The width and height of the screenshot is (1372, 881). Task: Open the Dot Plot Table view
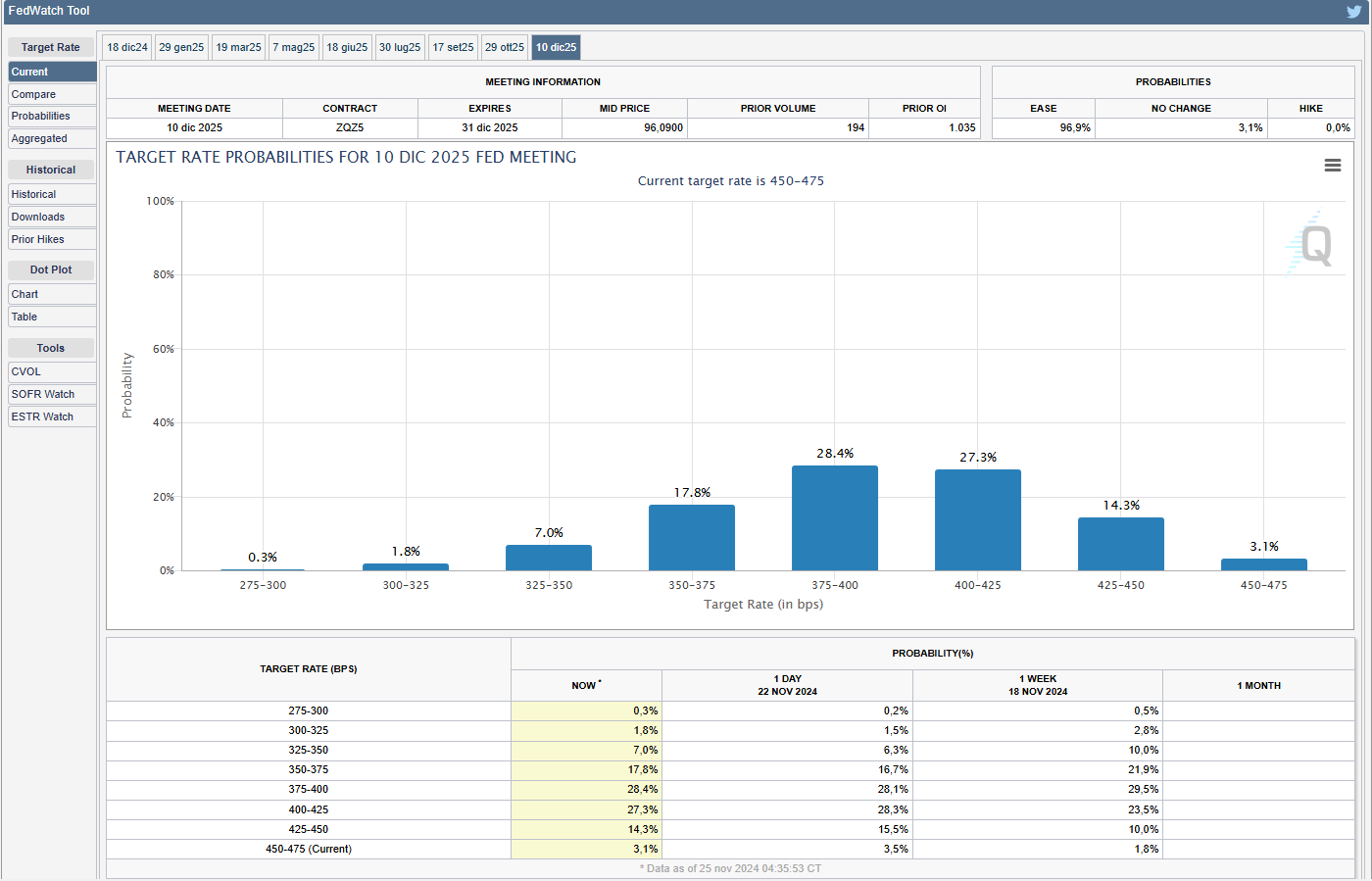[x=52, y=317]
